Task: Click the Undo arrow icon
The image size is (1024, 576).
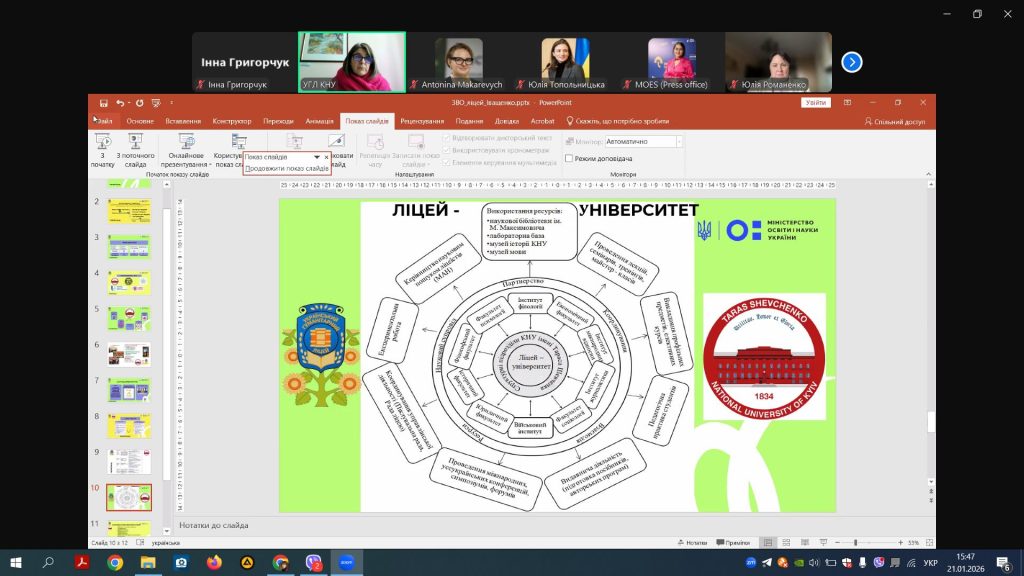Action: point(120,103)
